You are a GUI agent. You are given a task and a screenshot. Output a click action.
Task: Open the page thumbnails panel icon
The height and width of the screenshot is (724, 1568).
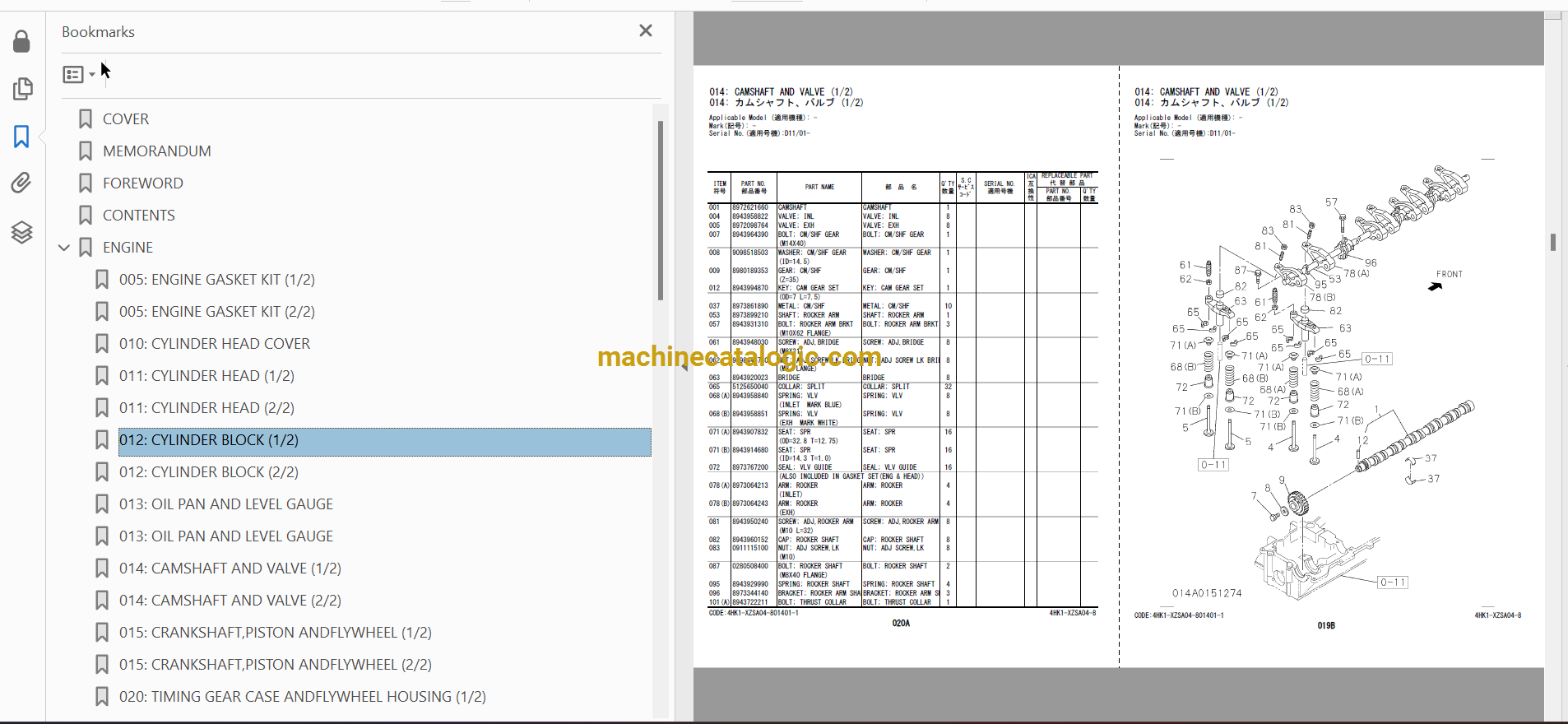point(22,89)
